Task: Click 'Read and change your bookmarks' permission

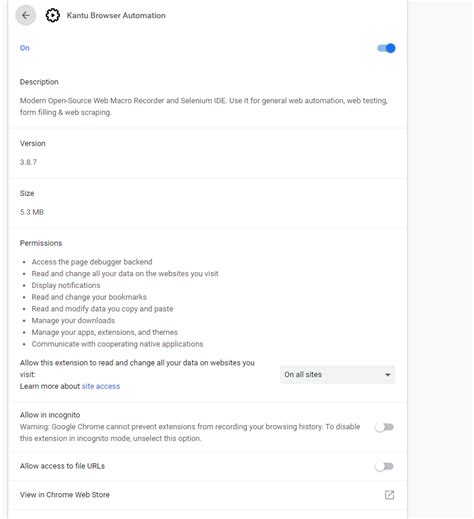Action: (x=89, y=297)
